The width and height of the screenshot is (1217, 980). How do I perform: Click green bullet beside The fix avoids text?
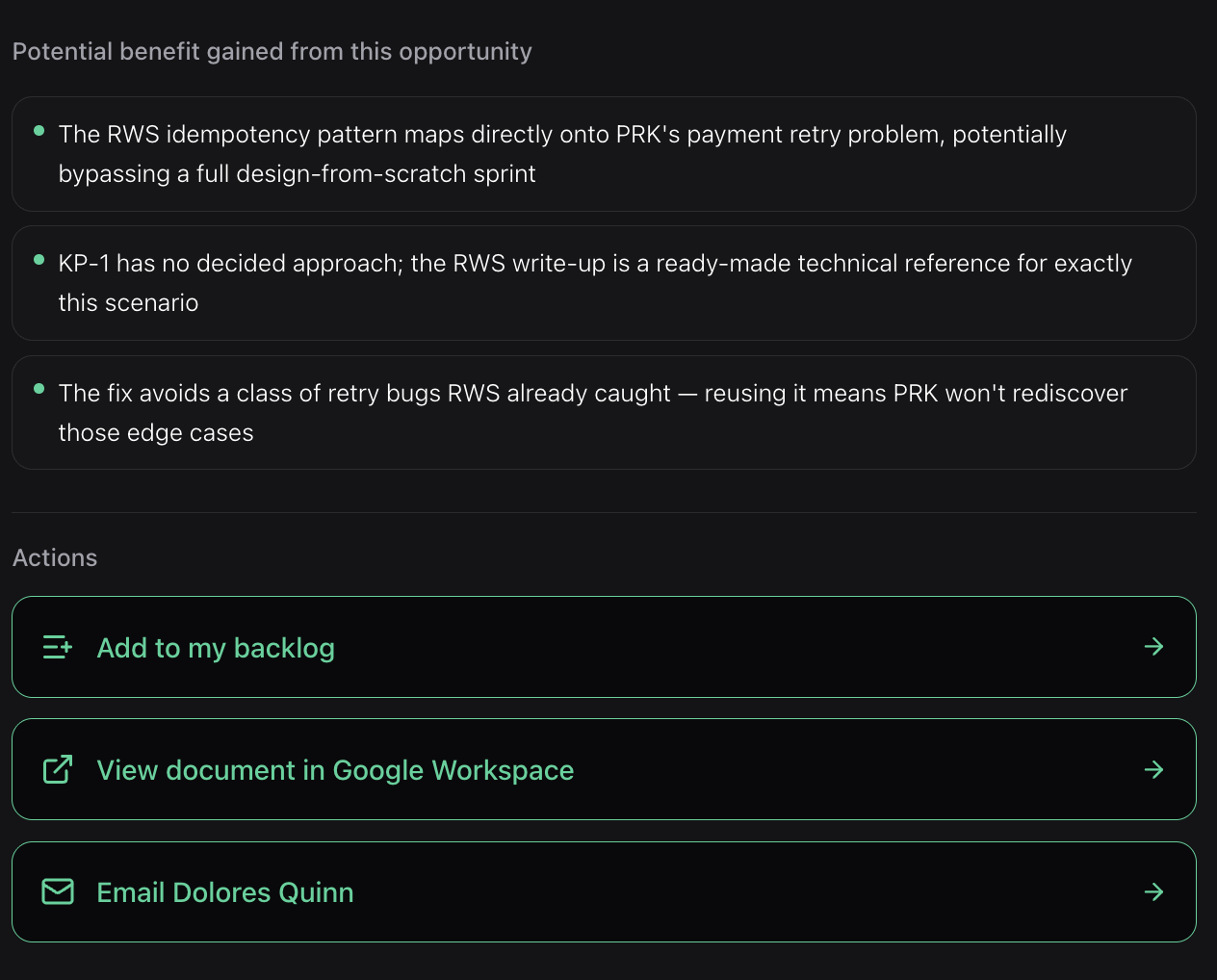tap(39, 389)
